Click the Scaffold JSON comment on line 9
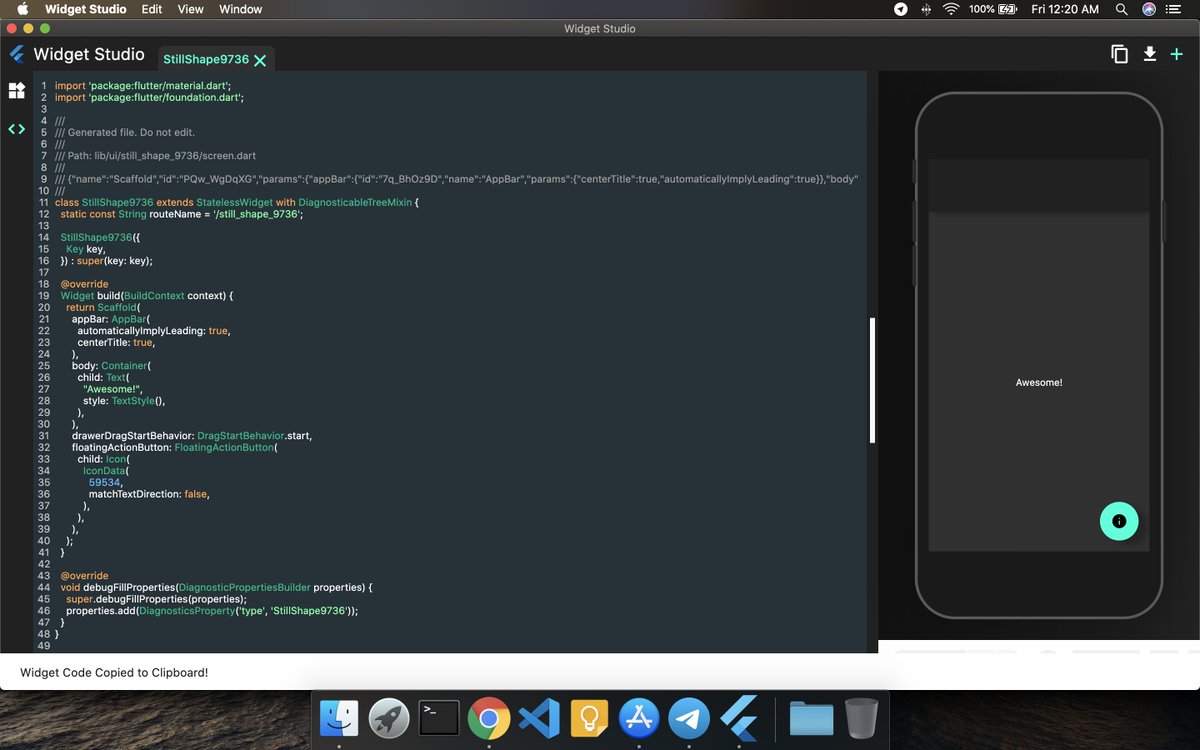 pyautogui.click(x=457, y=179)
